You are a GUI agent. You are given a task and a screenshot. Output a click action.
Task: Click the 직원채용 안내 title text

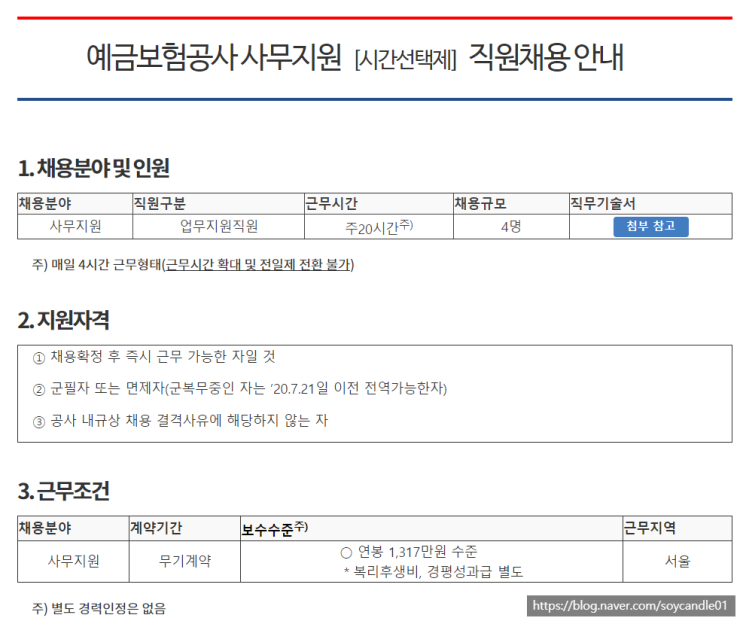[x=546, y=57]
